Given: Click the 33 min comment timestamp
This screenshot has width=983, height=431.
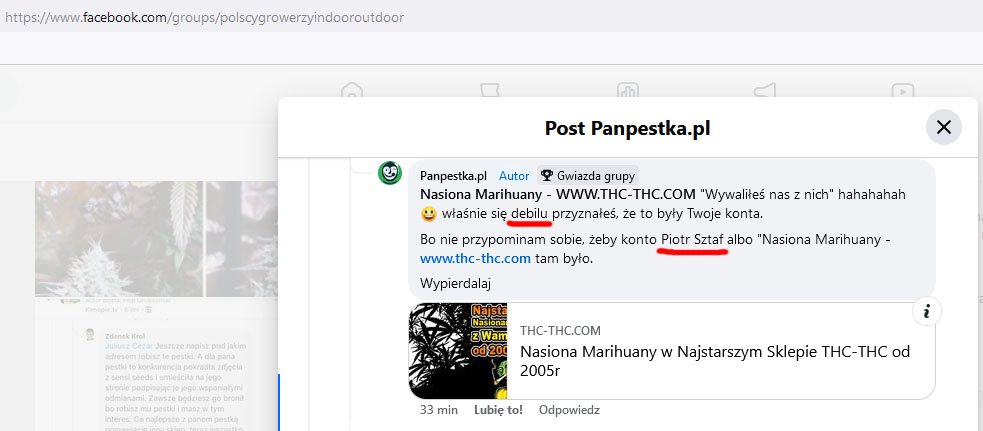Looking at the screenshot, I should (x=439, y=410).
